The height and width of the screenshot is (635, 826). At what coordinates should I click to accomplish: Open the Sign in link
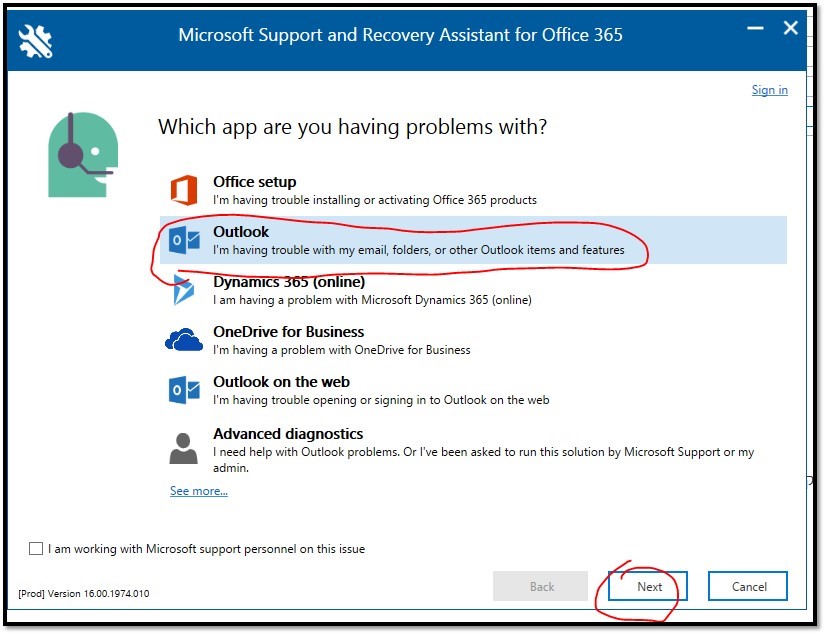pyautogui.click(x=769, y=90)
